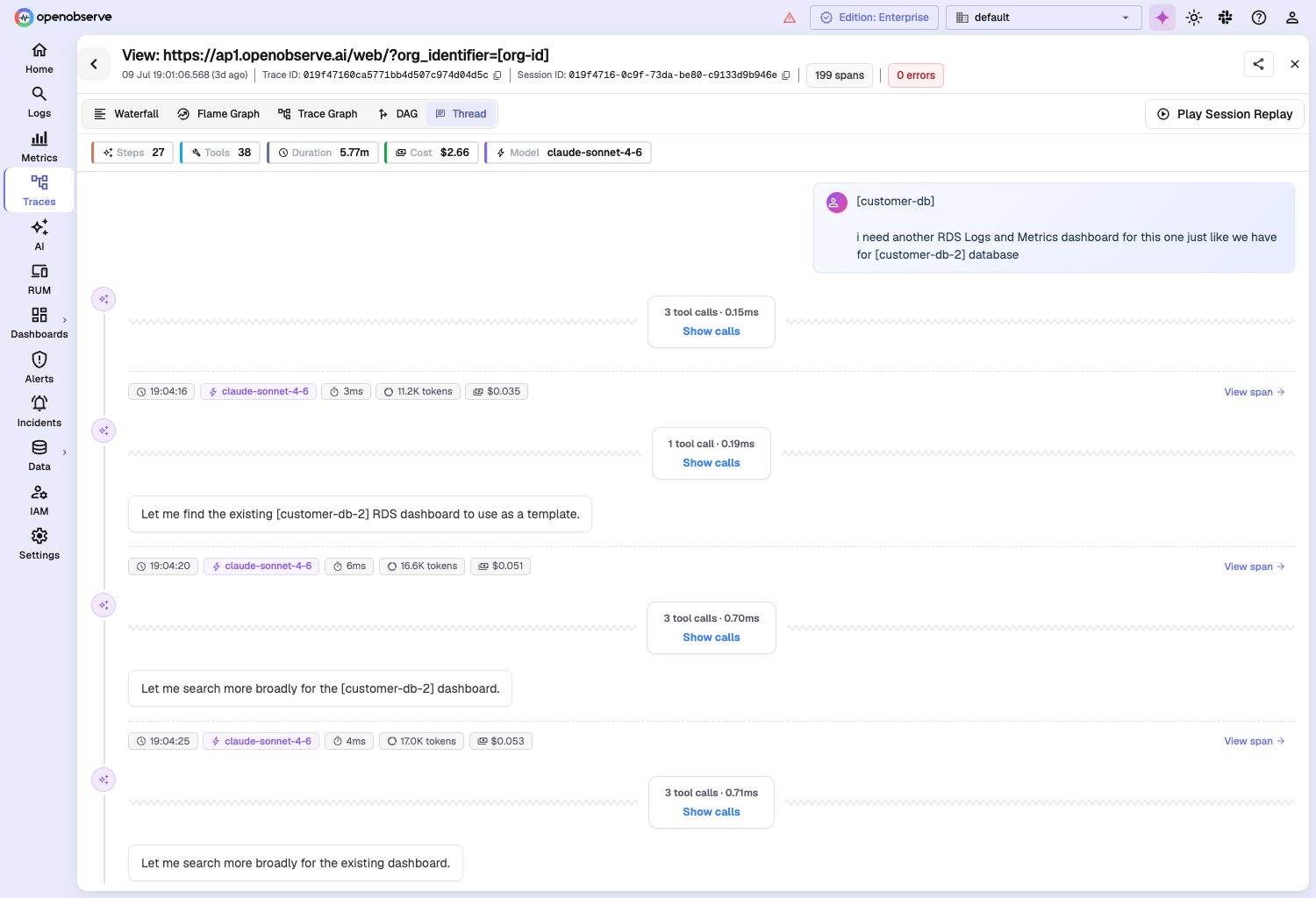Show calls for 3 tool calls 0.70ms
1316x898 pixels.
click(x=712, y=638)
